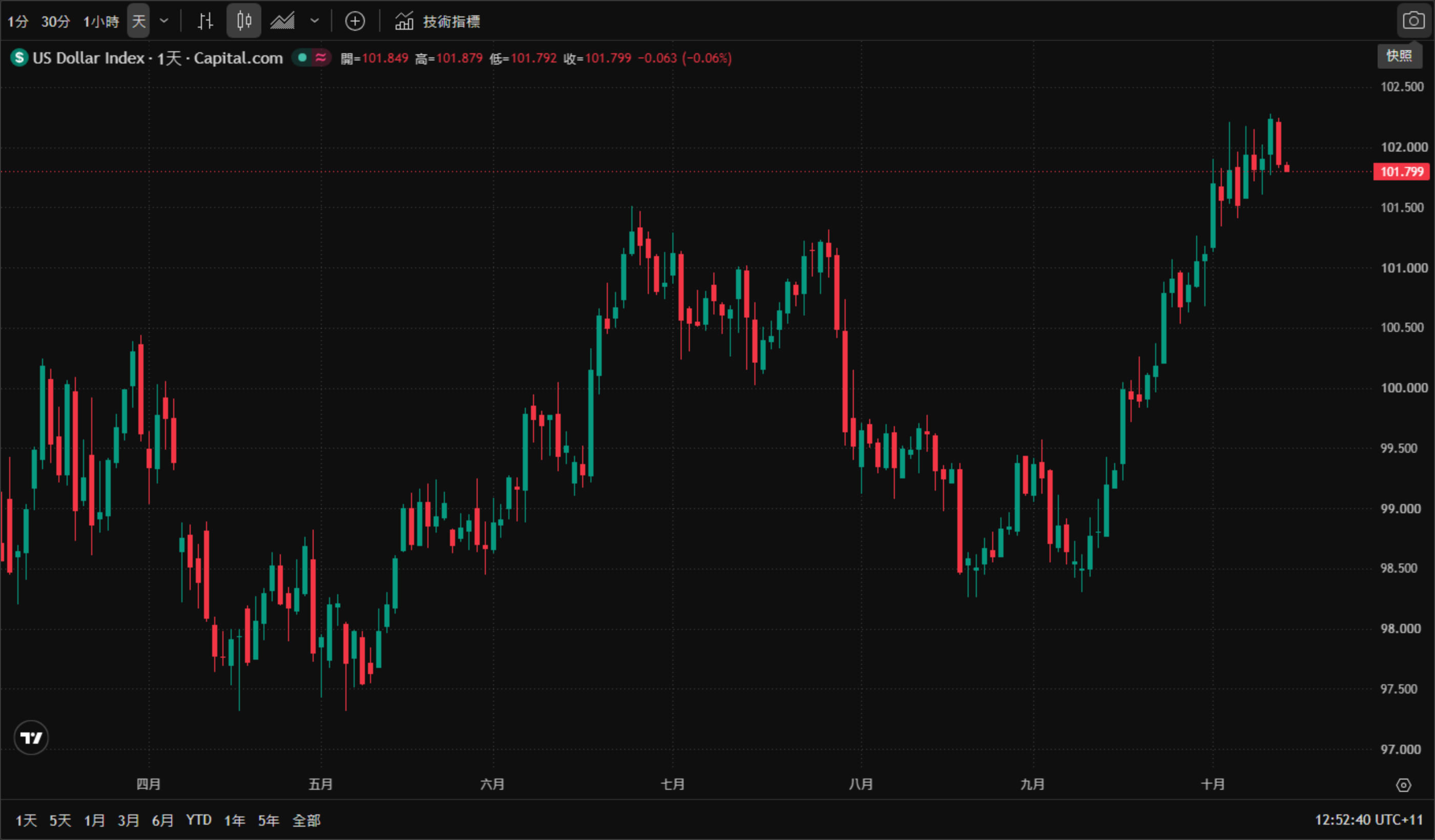Take a snapshot with the camera icon
The width and height of the screenshot is (1435, 840).
[x=1413, y=21]
